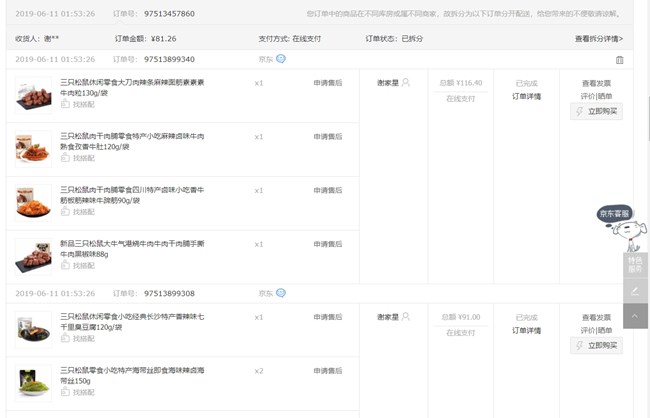
Task: Click 支付方式：在线支付 in header row
Action: click(x=290, y=39)
